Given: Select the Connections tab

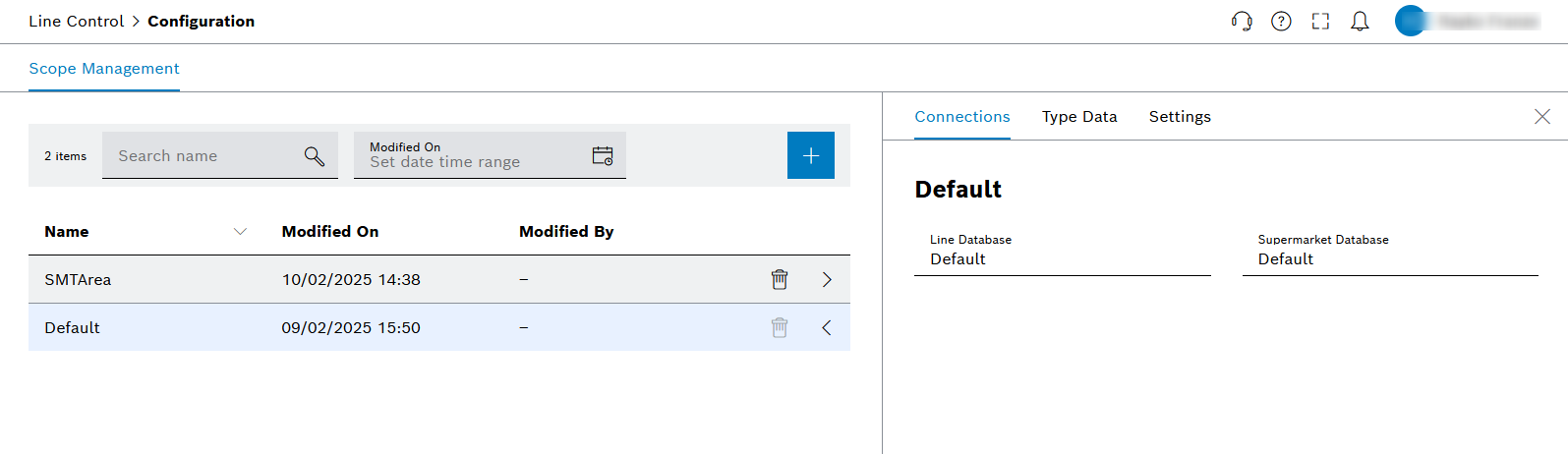Looking at the screenshot, I should click(962, 117).
